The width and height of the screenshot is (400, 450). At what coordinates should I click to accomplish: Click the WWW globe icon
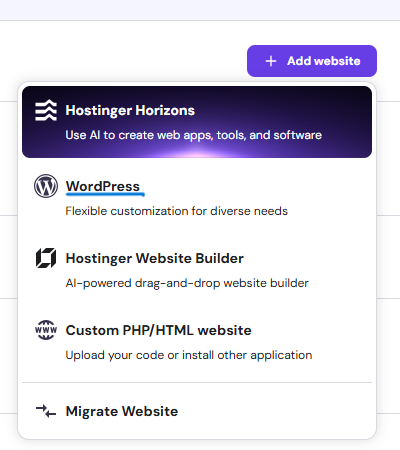46,330
